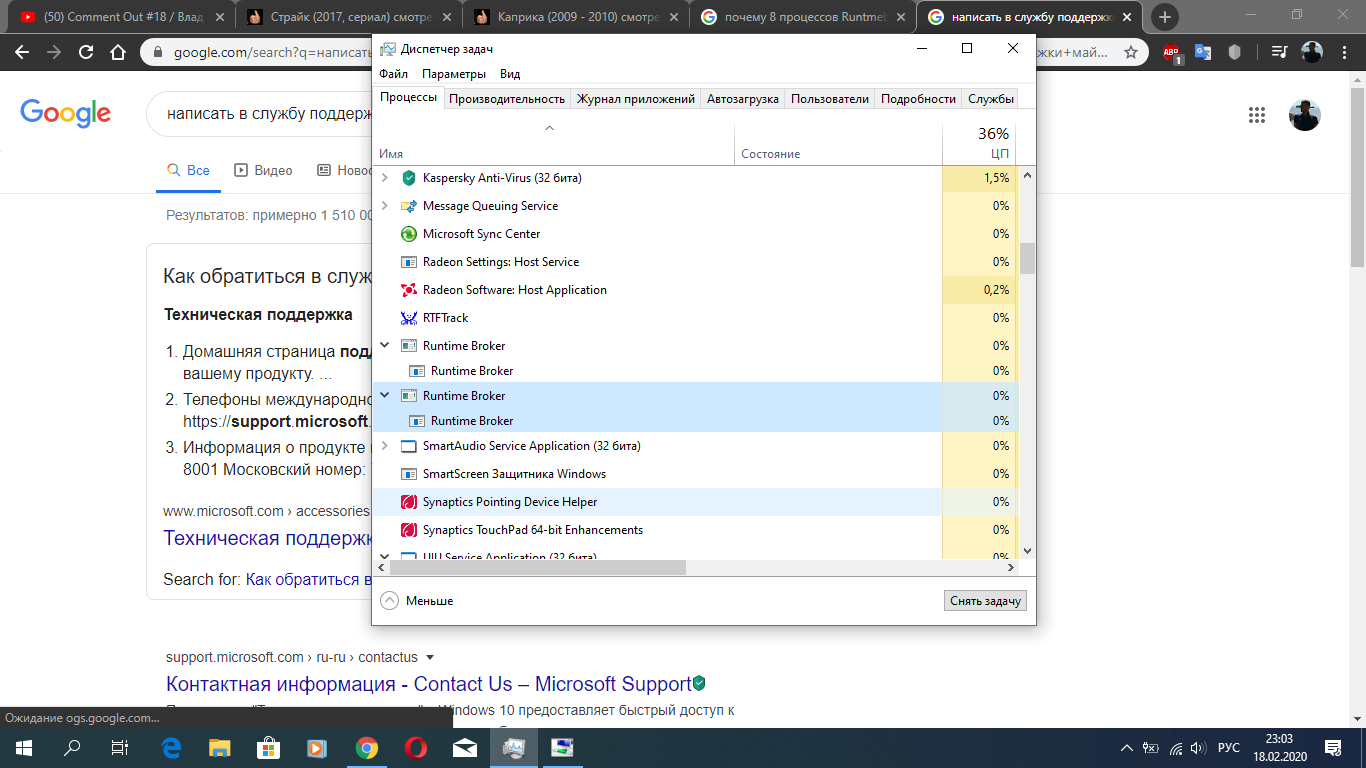Click the scroll down arrow of process list
Screen dimensions: 1366x768
pos(1027,550)
